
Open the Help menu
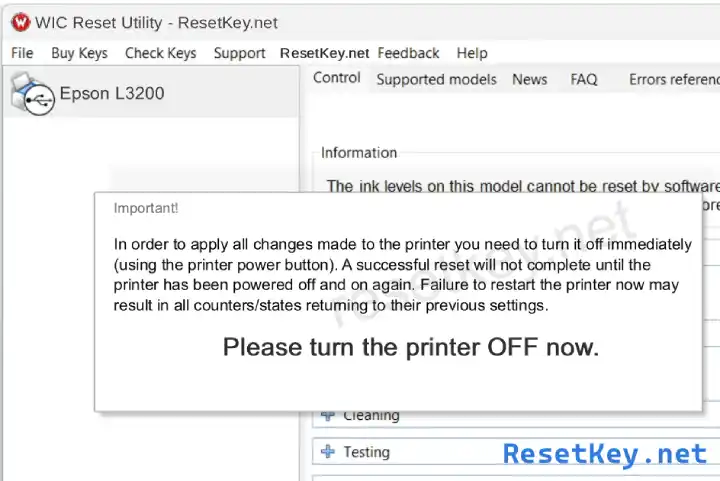(472, 53)
